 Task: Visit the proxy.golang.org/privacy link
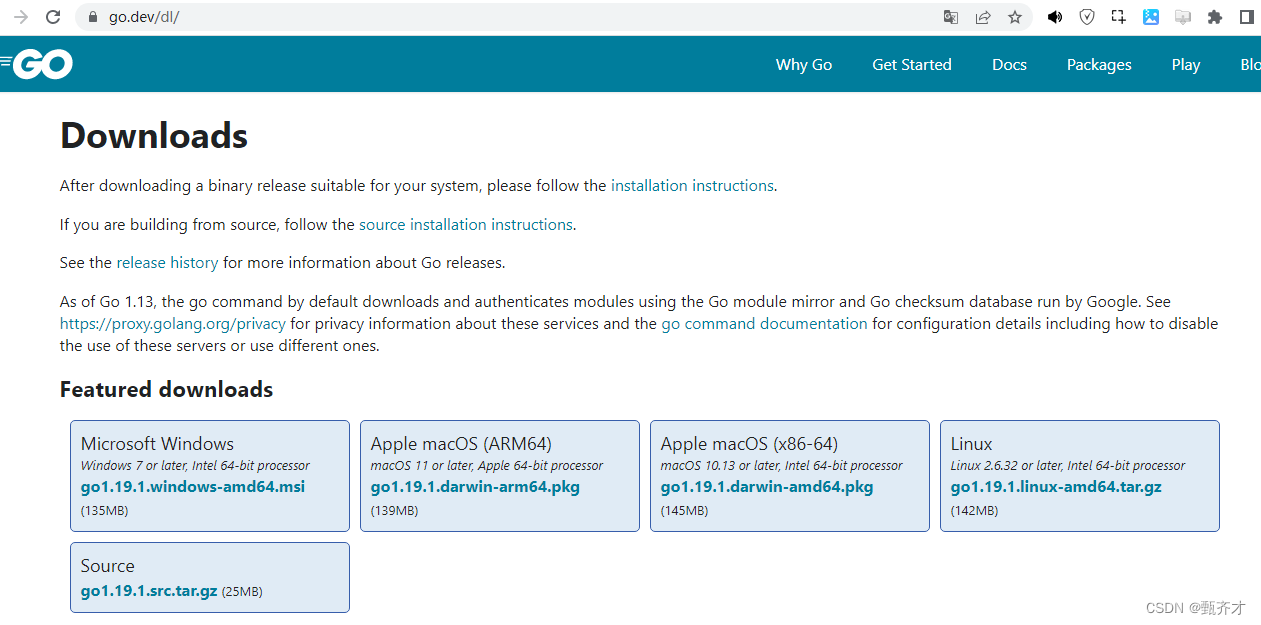pos(173,324)
